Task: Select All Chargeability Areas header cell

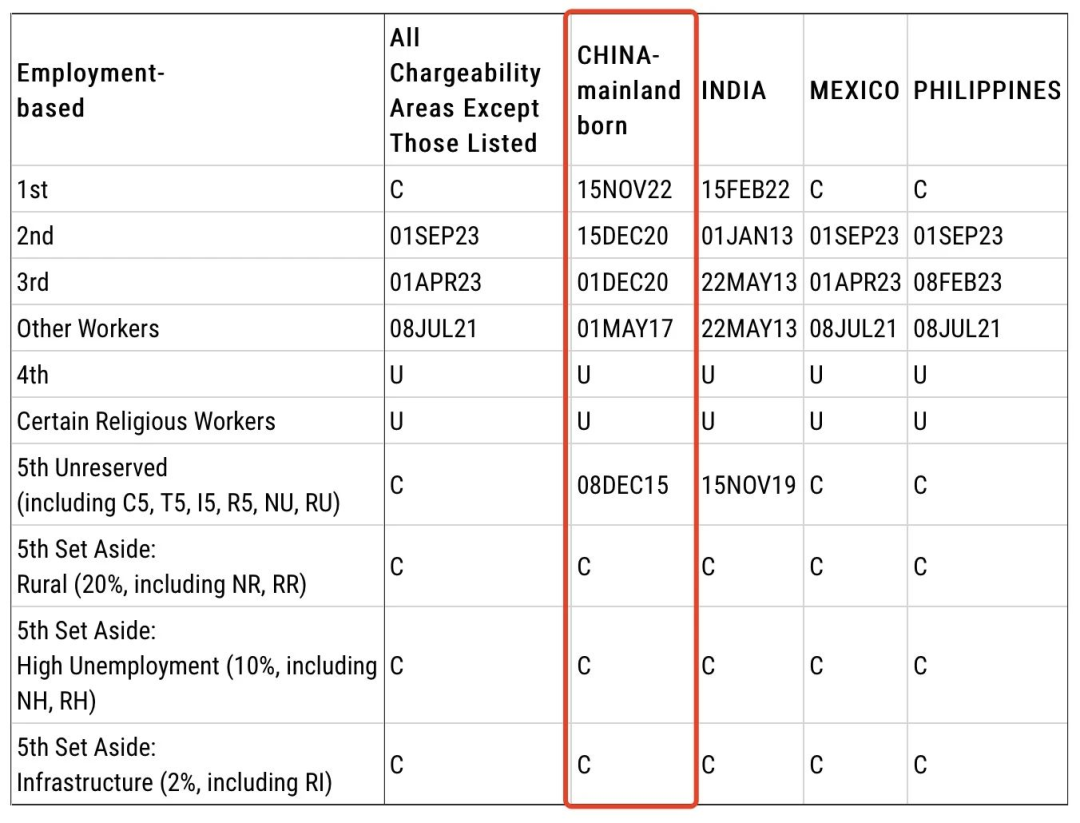Action: (x=465, y=90)
